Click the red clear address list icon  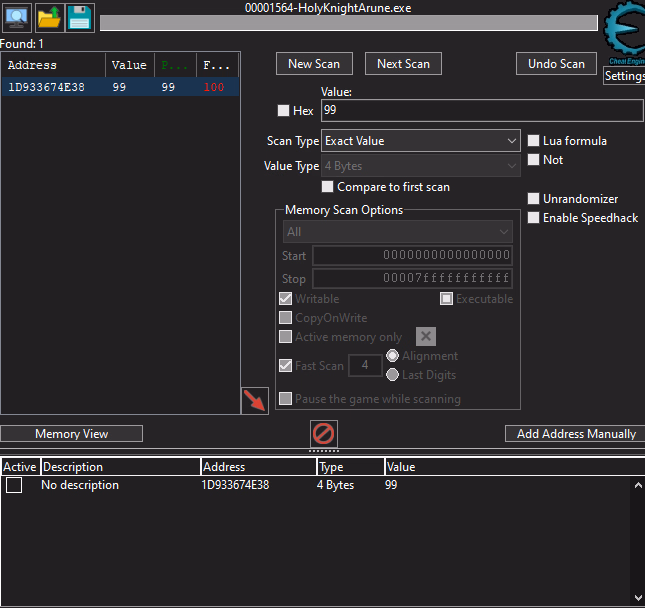[324, 434]
